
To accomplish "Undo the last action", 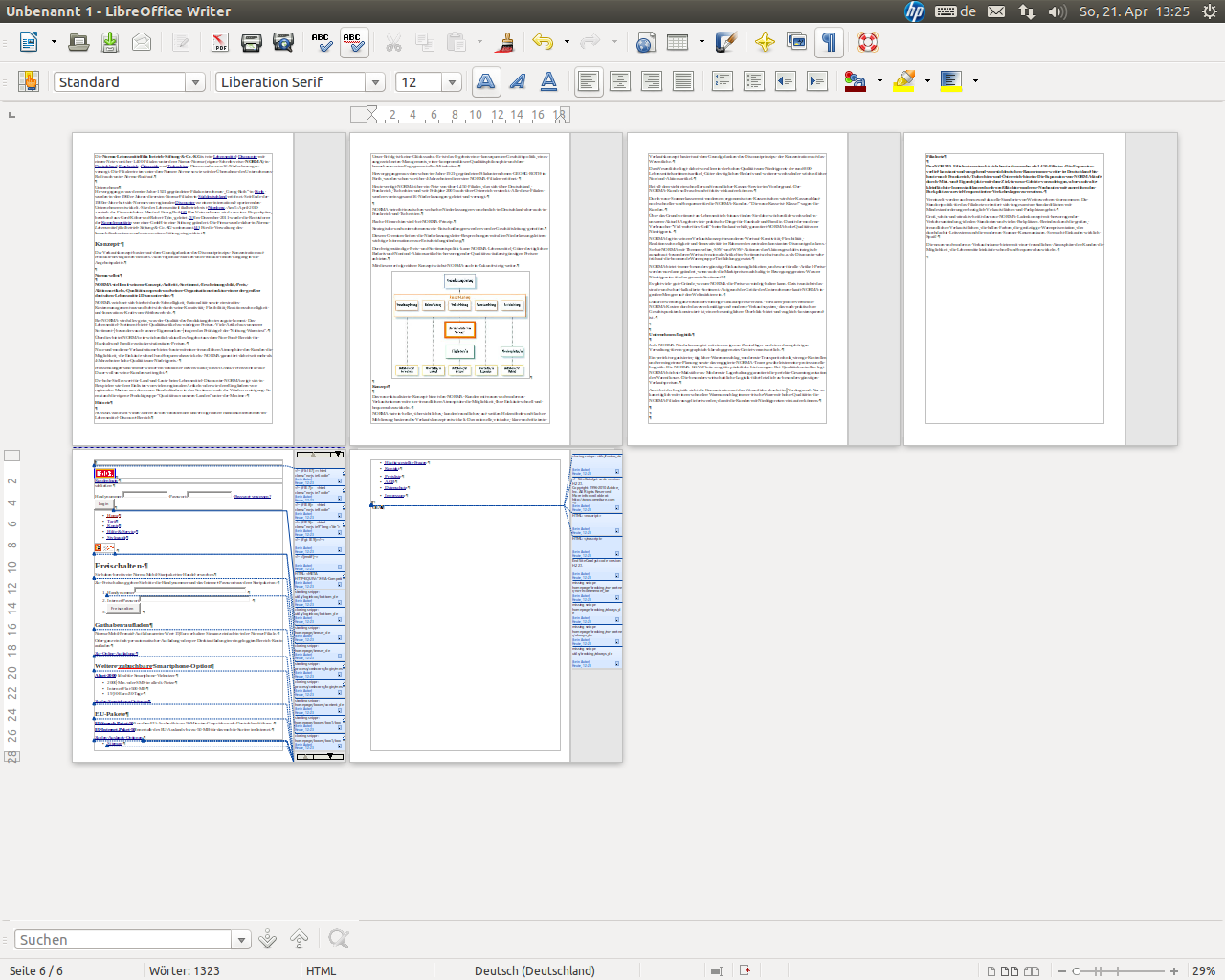I will click(x=544, y=42).
